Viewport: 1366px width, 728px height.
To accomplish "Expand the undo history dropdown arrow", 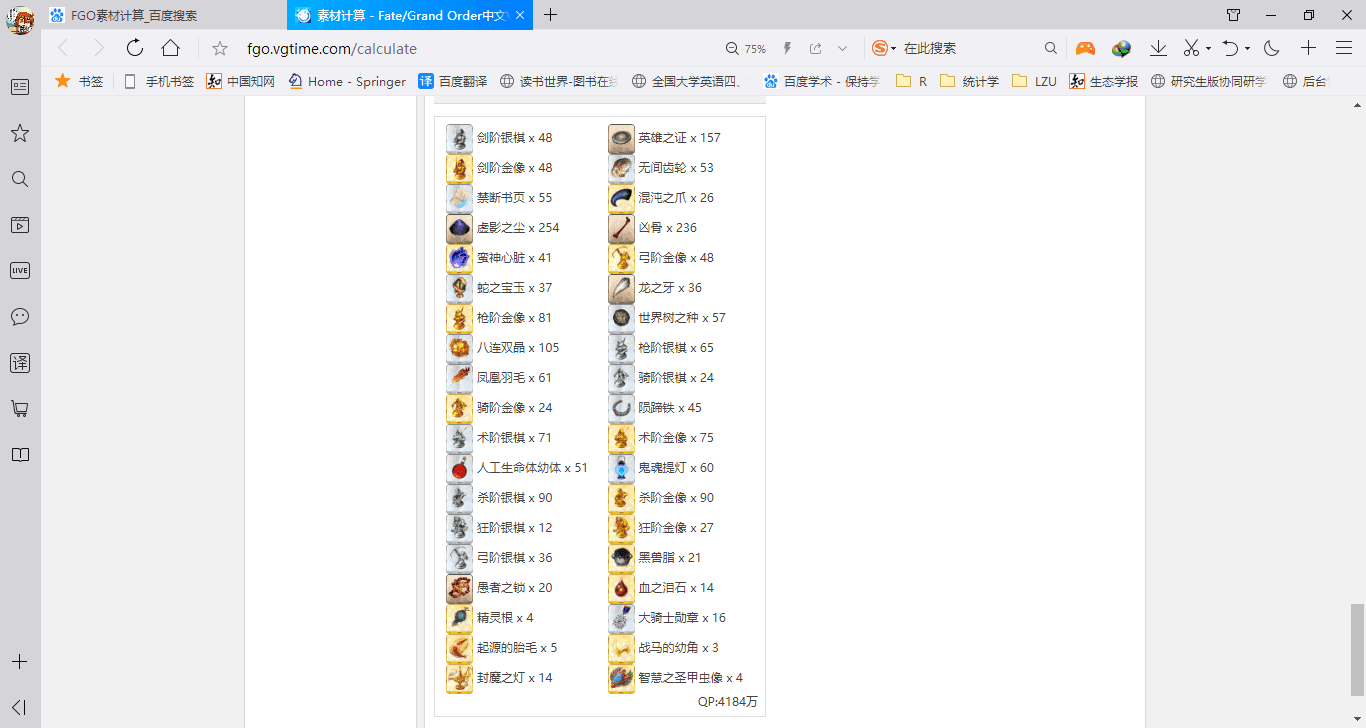I will point(1247,48).
